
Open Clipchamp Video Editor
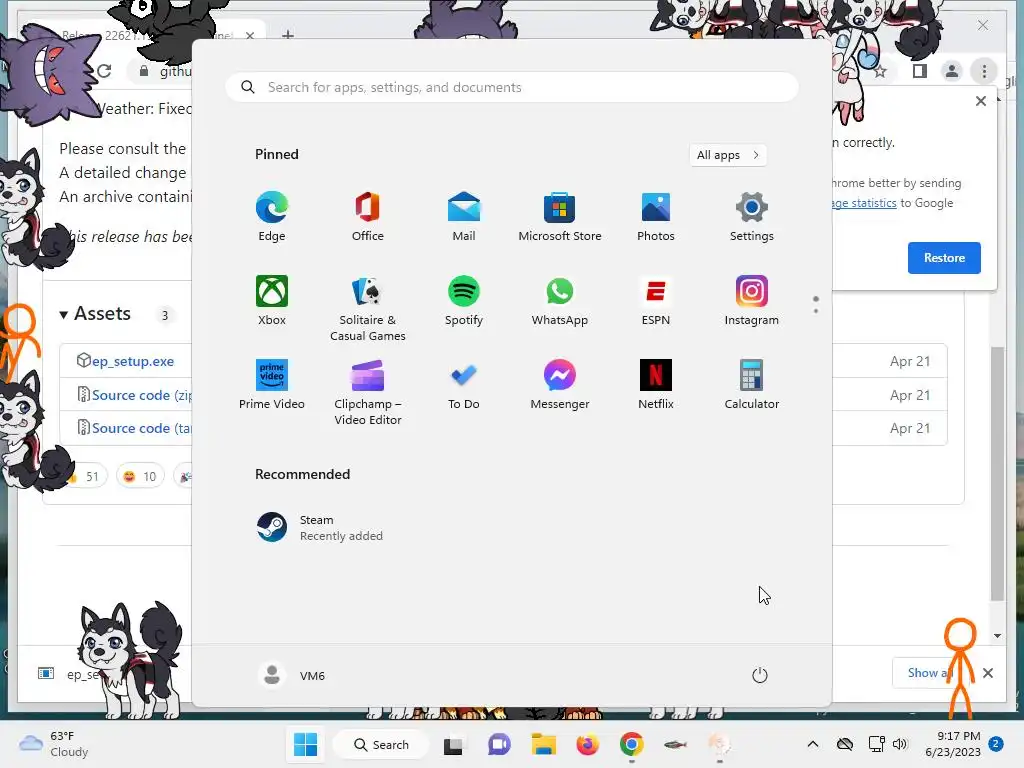368,393
